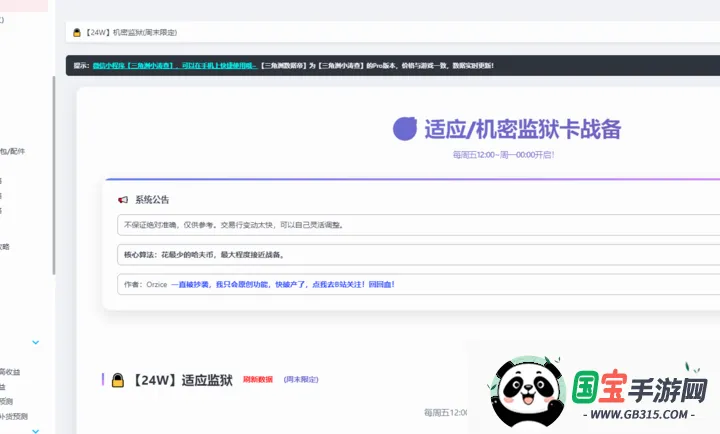Click the red 刷新数据 refresh link
This screenshot has height=434, width=720.
[x=257, y=380]
